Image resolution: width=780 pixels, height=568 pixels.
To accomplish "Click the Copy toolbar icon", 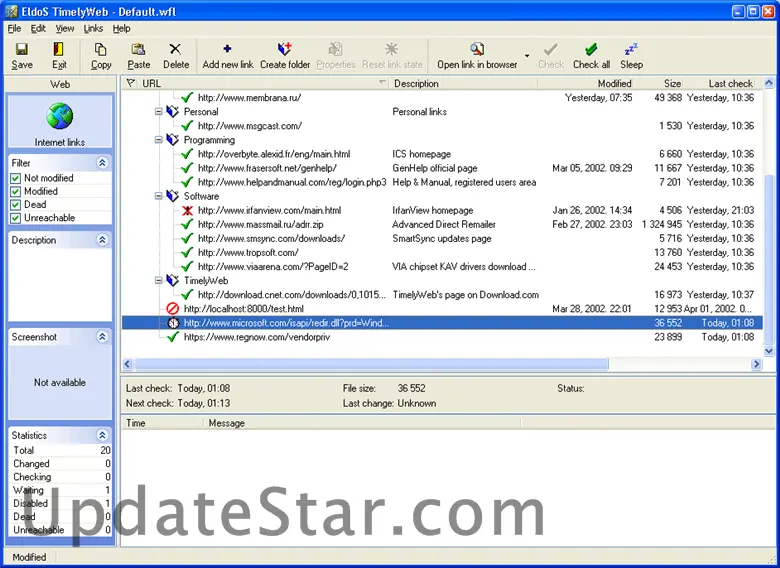I will pos(101,49).
